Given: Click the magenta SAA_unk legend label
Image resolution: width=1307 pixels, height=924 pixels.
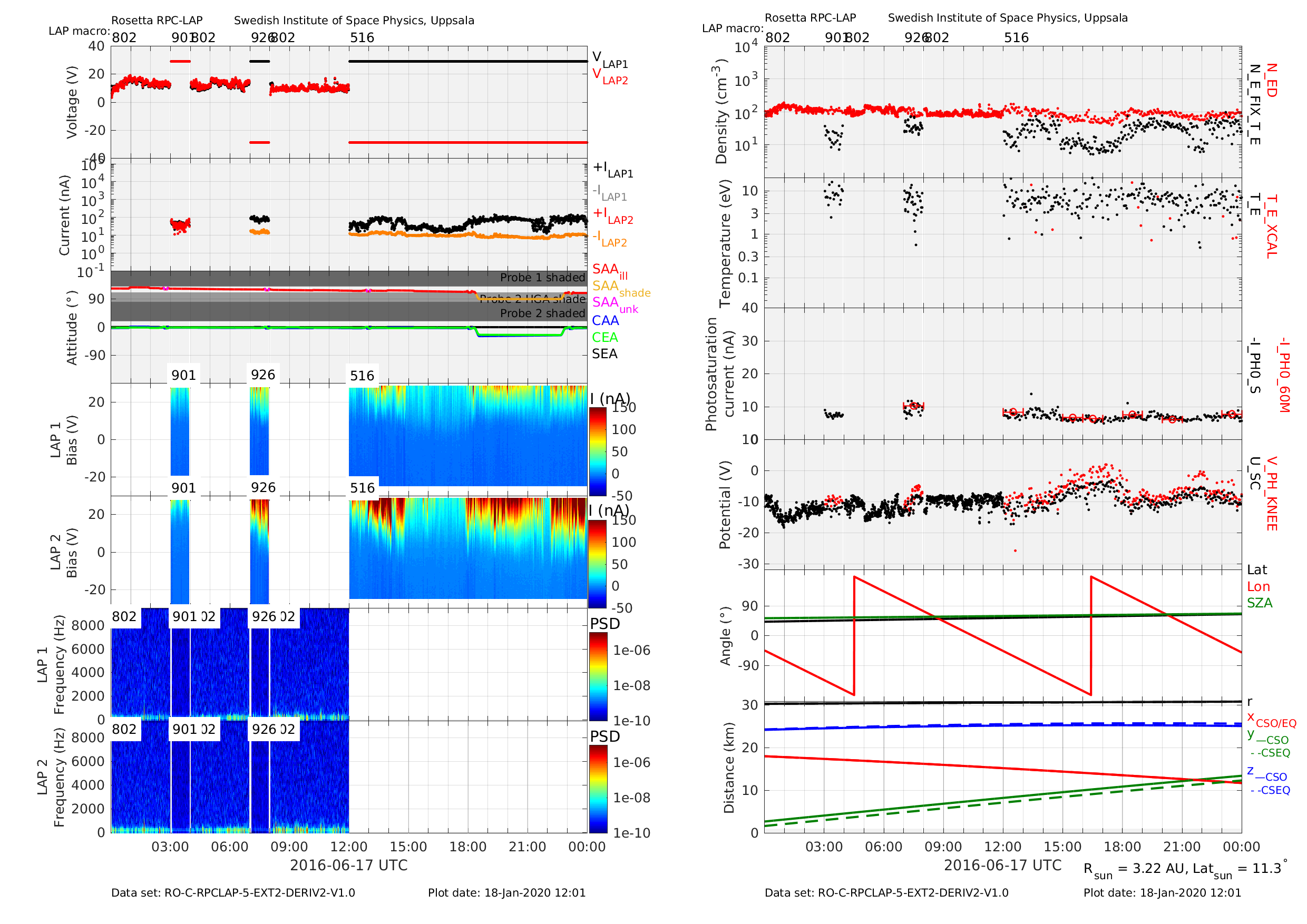Looking at the screenshot, I should point(615,304).
